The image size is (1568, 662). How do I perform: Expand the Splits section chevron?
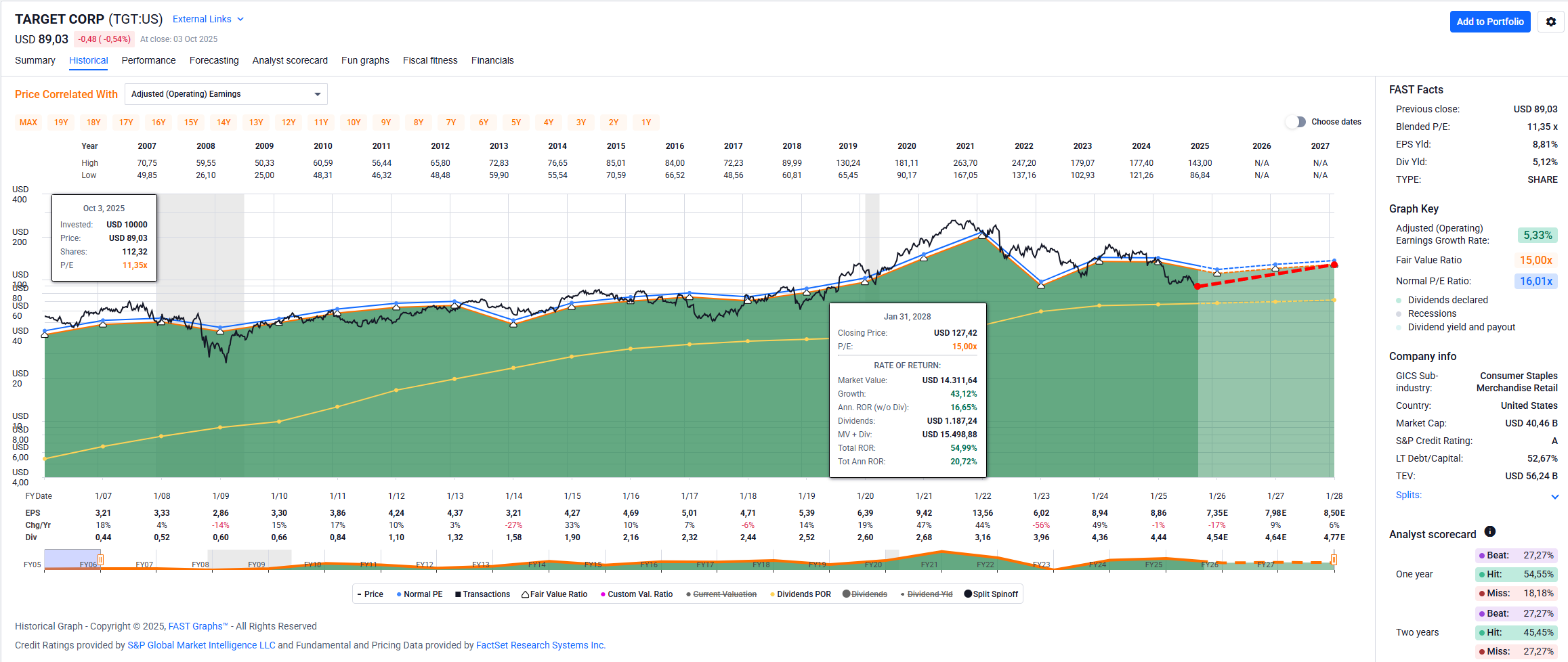(1554, 496)
